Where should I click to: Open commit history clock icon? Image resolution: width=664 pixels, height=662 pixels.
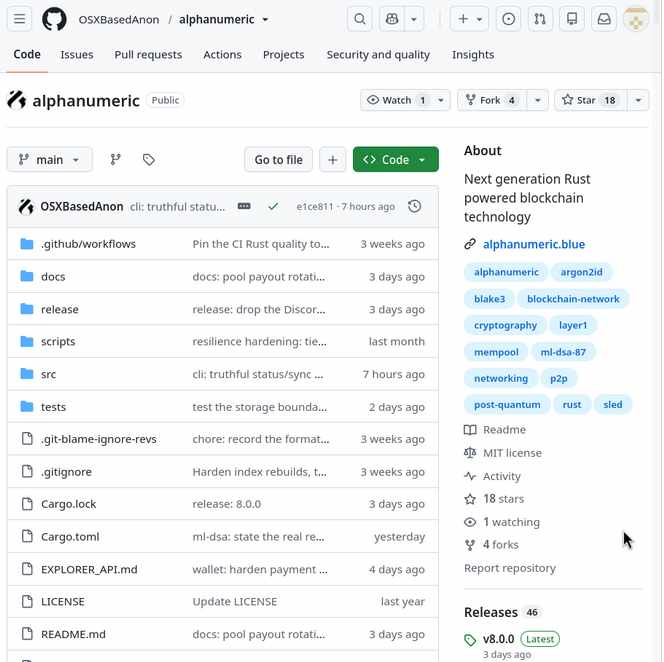coord(415,206)
